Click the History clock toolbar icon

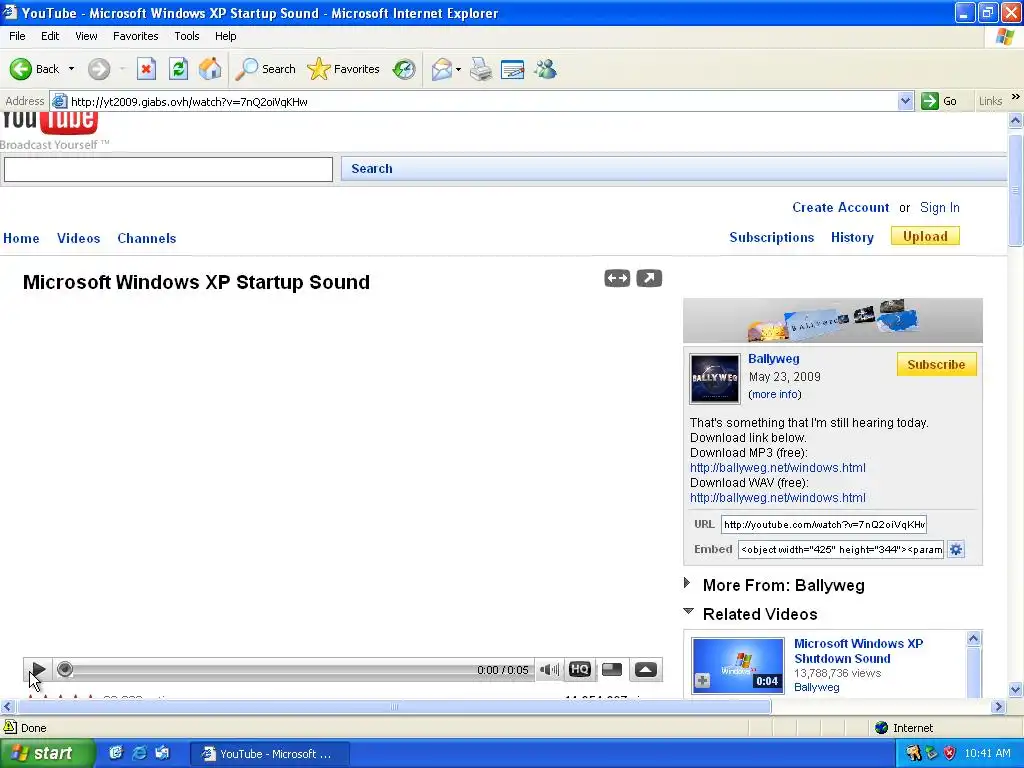point(404,69)
